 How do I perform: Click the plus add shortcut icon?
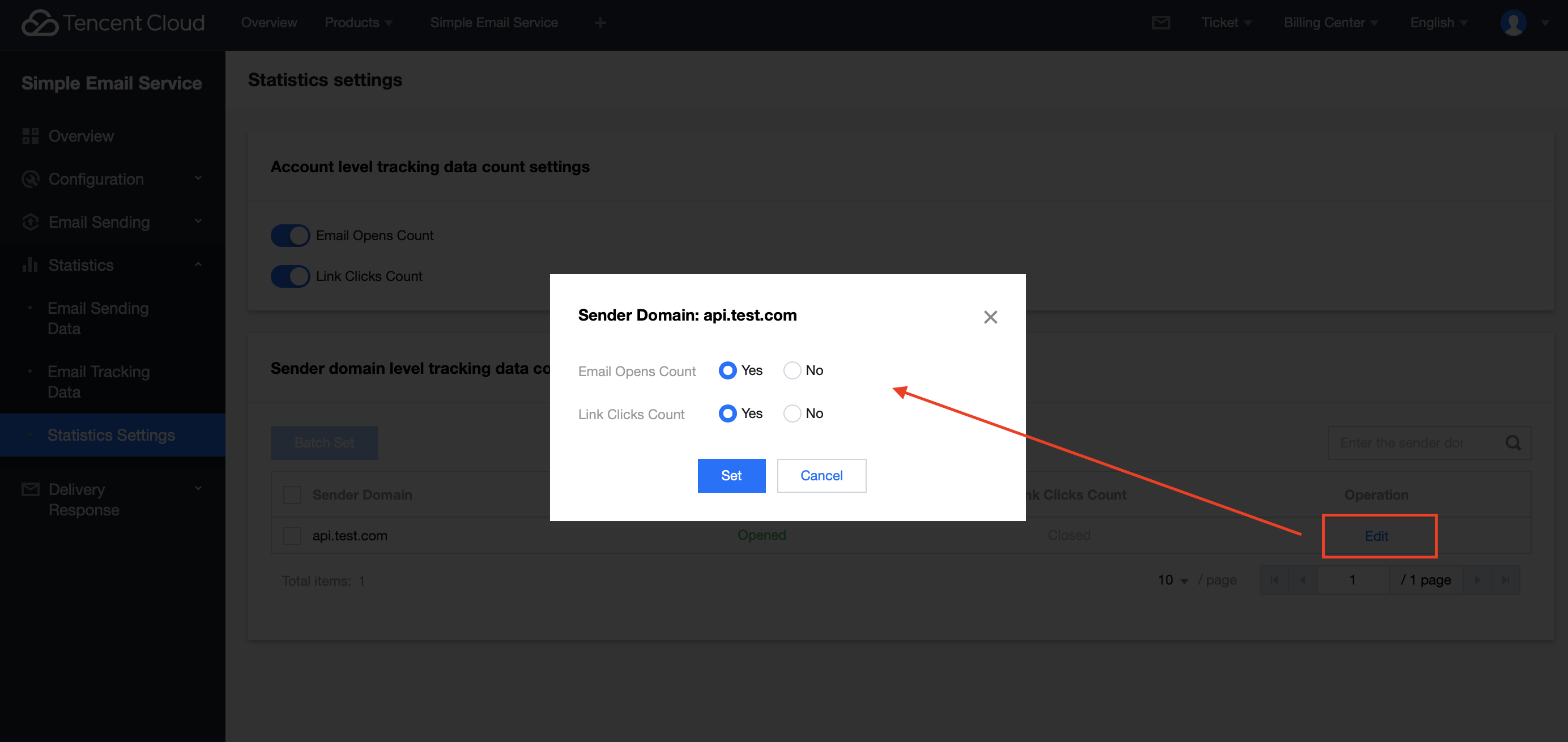tap(600, 23)
